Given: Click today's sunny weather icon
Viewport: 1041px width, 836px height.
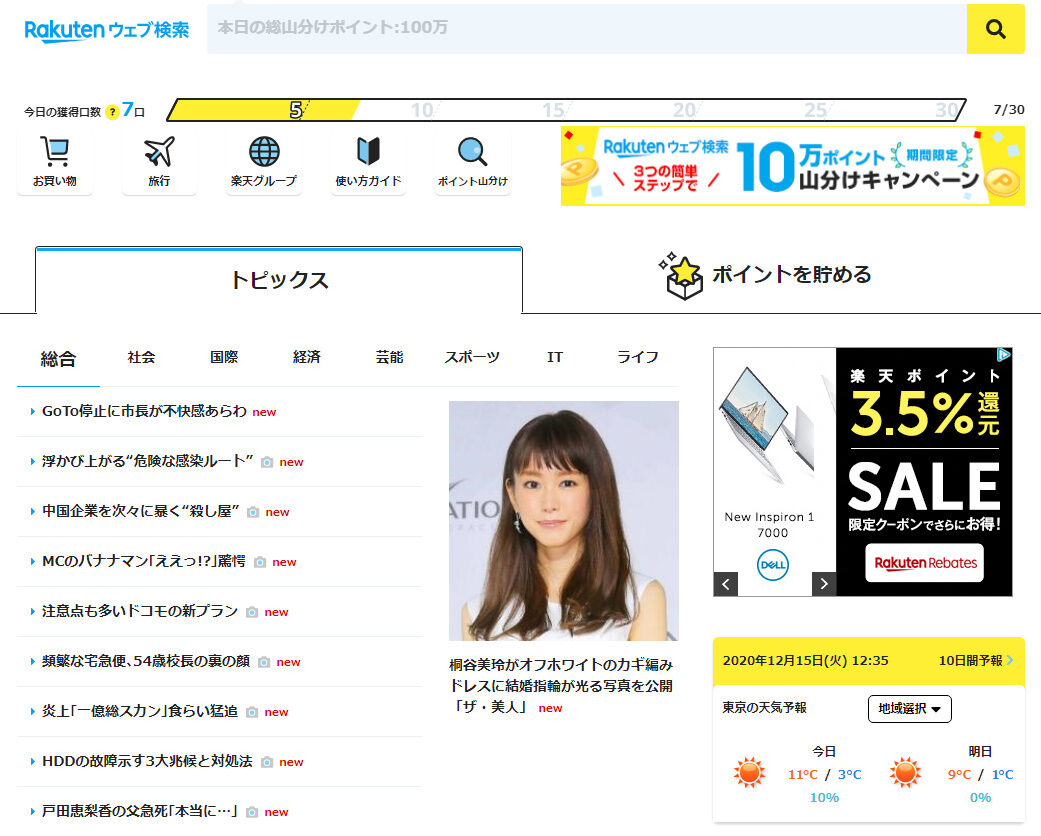Looking at the screenshot, I should click(x=750, y=773).
